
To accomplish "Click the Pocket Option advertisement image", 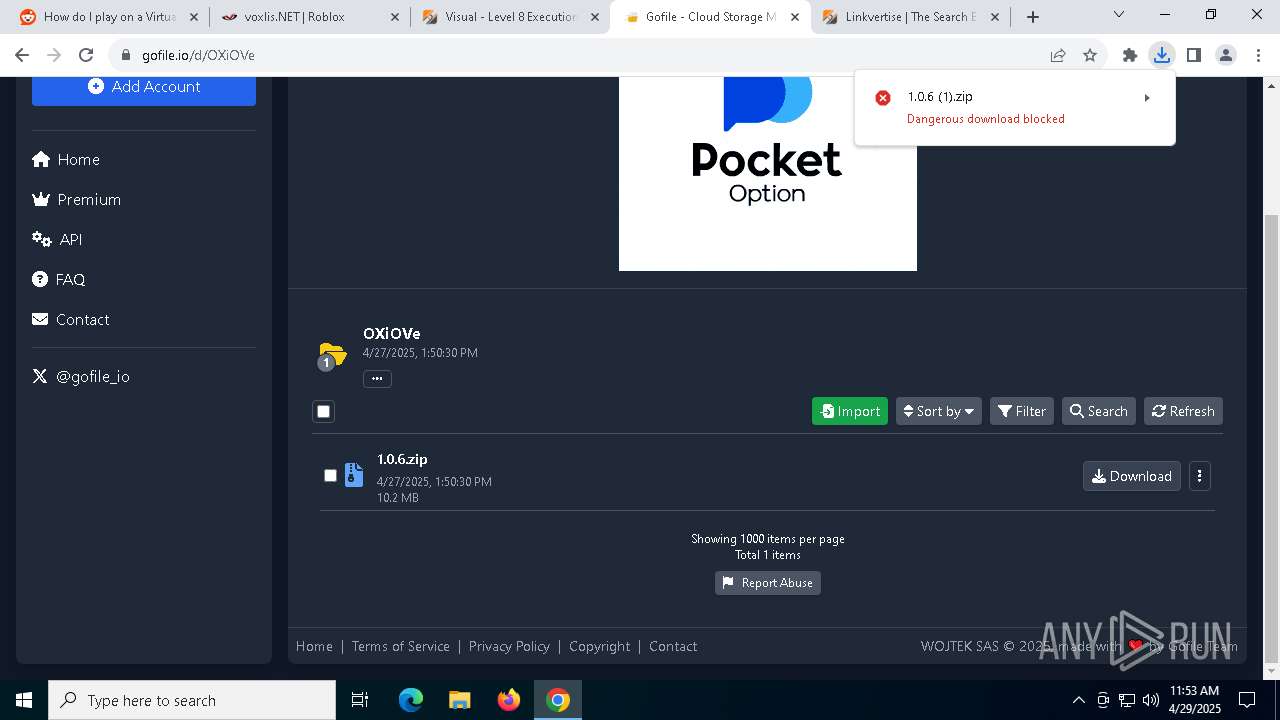I will 768,173.
